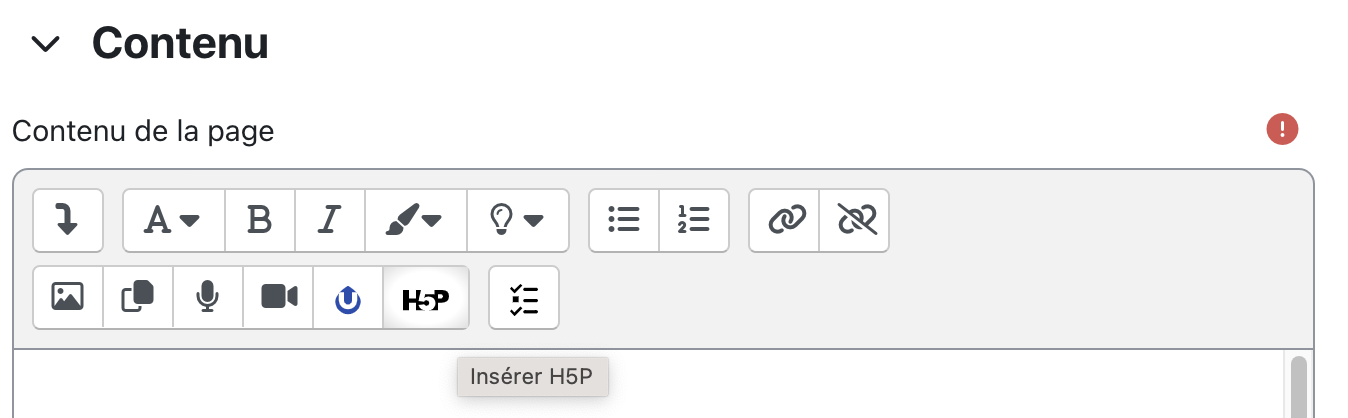
Task: Insert an image with the picture icon
Action: tap(68, 297)
